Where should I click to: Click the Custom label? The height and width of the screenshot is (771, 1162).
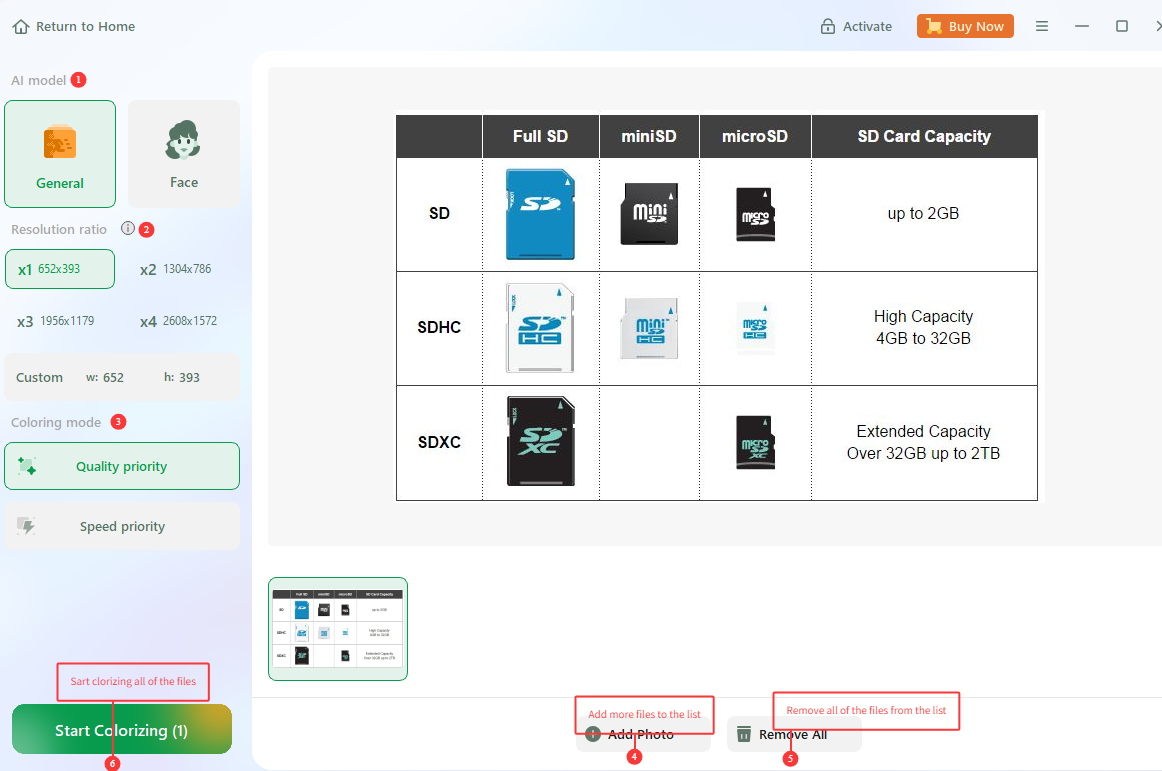click(39, 377)
